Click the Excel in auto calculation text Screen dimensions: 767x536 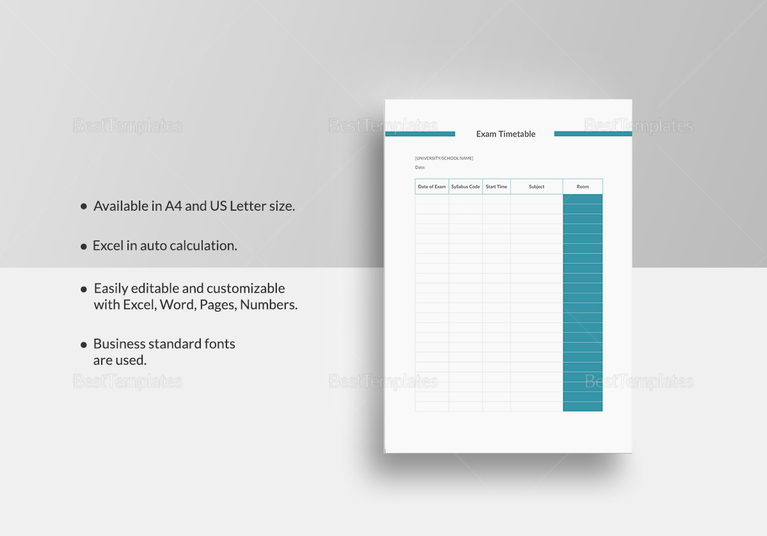(x=165, y=245)
